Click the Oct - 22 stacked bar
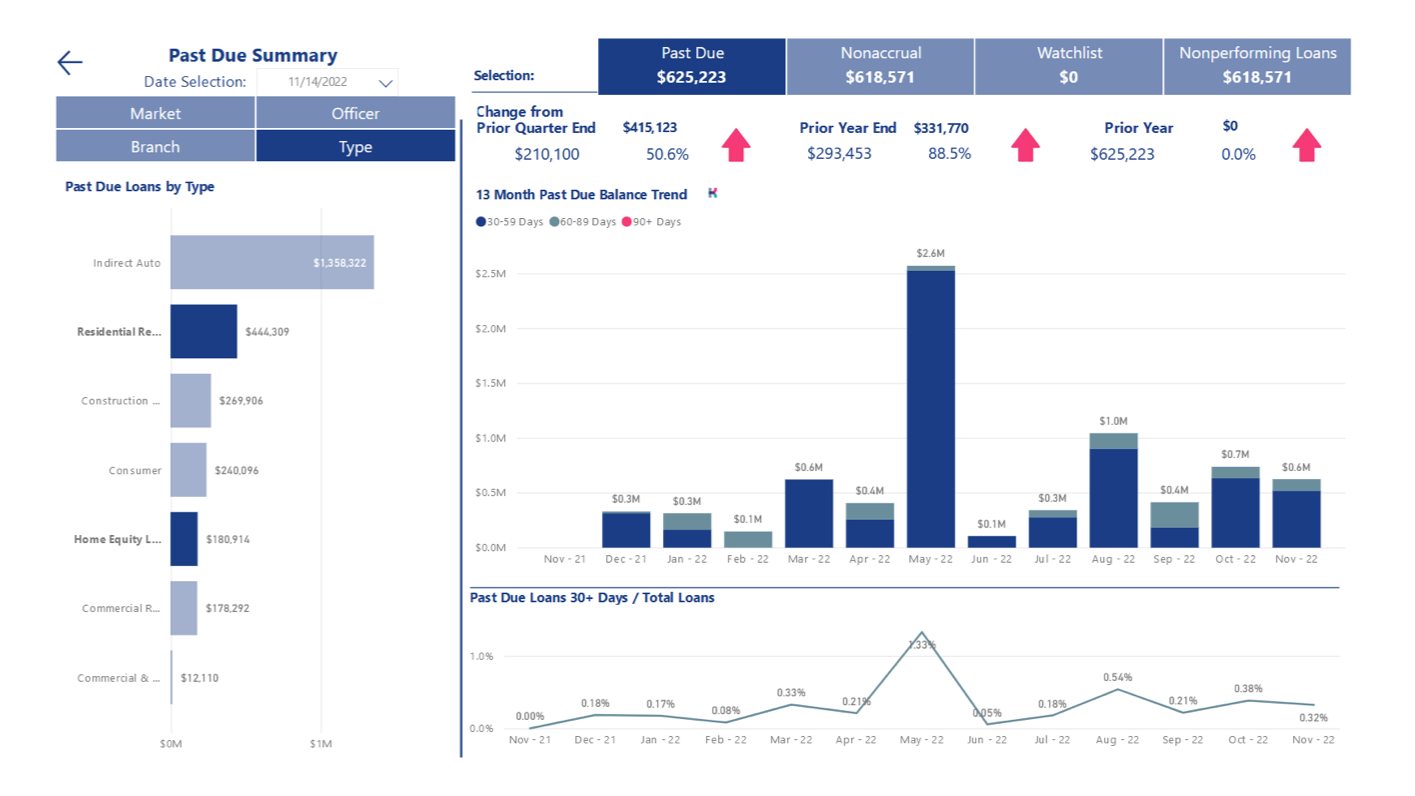 pyautogui.click(x=1236, y=508)
